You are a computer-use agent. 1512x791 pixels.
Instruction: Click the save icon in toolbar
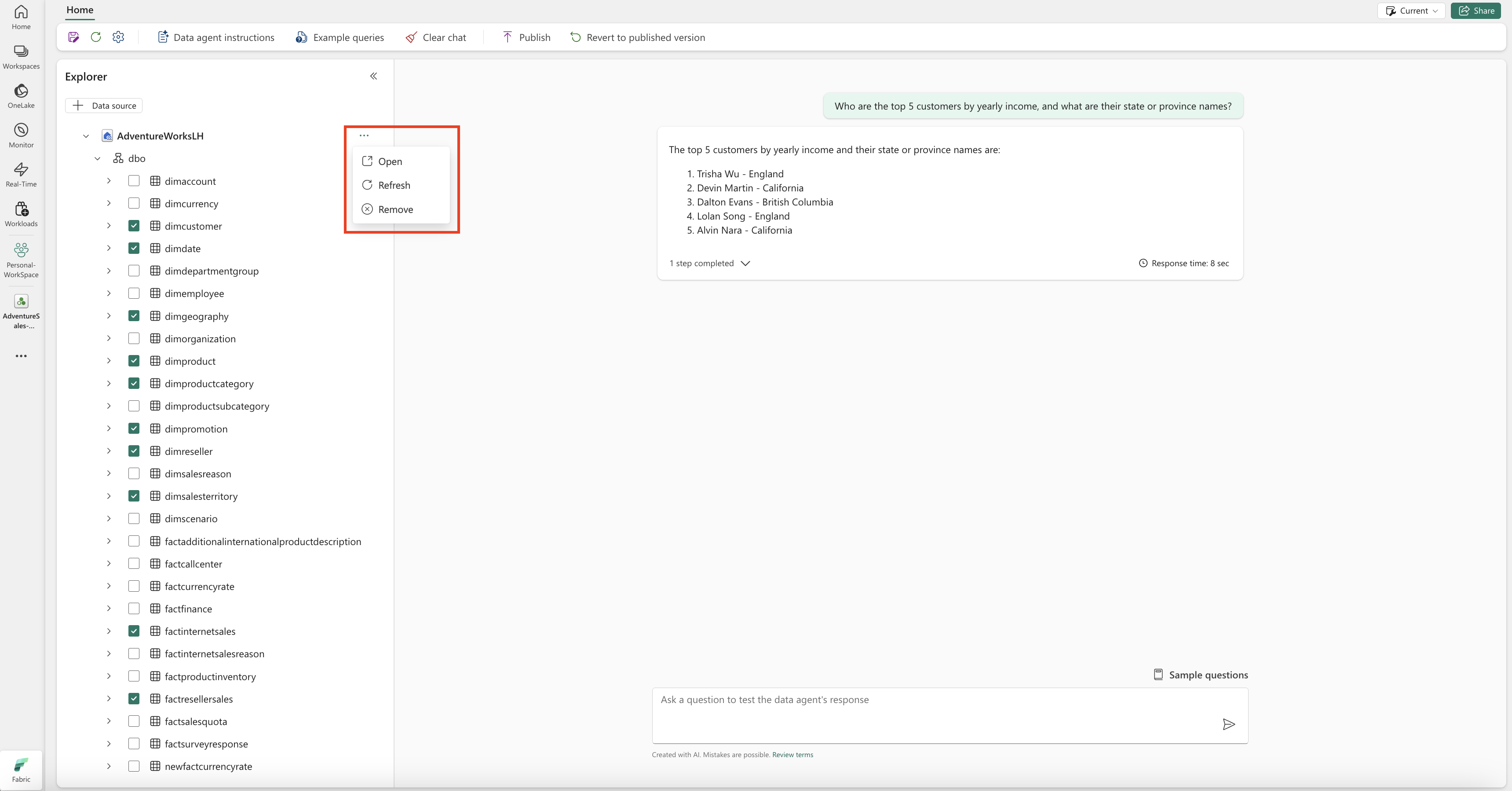tap(73, 37)
